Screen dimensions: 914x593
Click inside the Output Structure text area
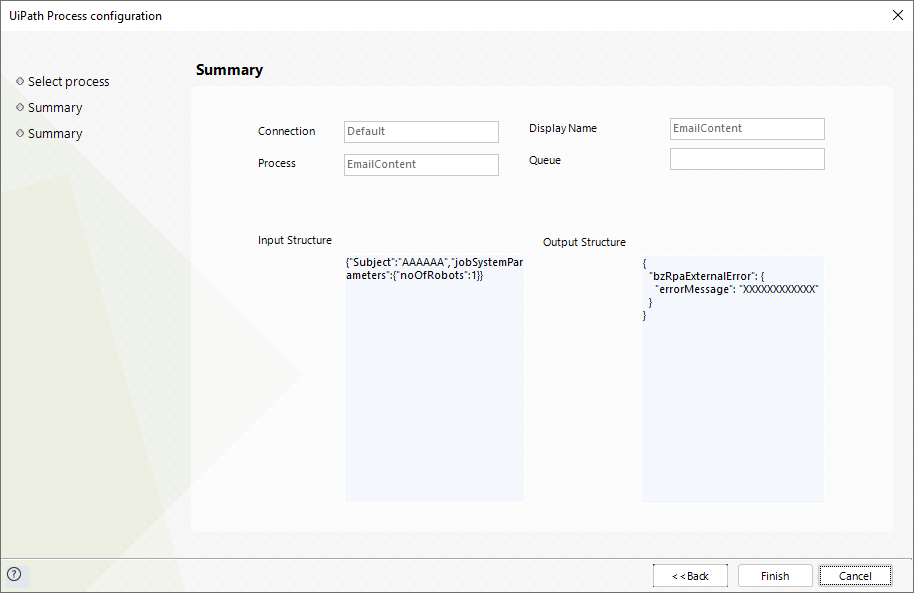tap(733, 379)
